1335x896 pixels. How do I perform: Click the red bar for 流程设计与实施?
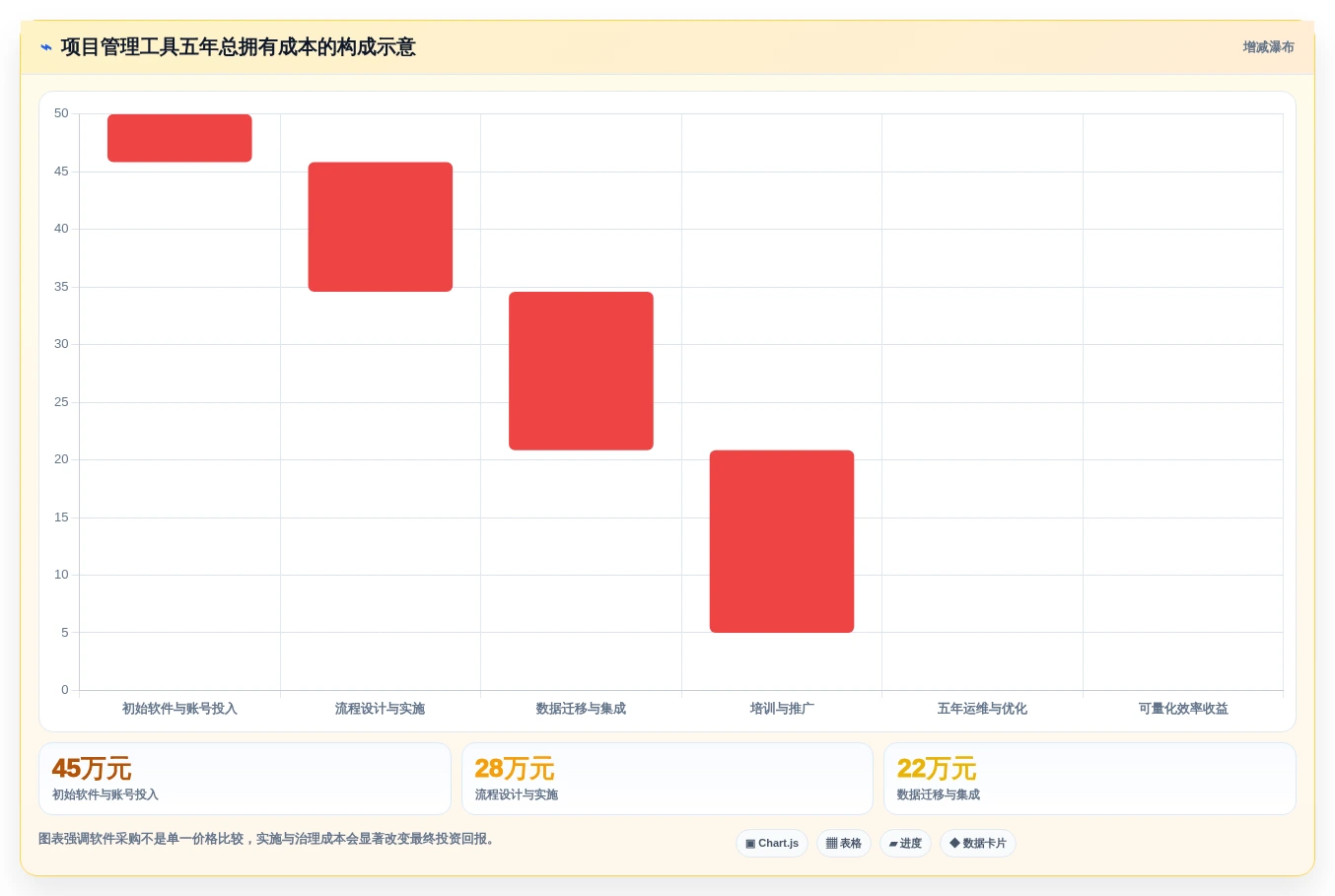(381, 227)
